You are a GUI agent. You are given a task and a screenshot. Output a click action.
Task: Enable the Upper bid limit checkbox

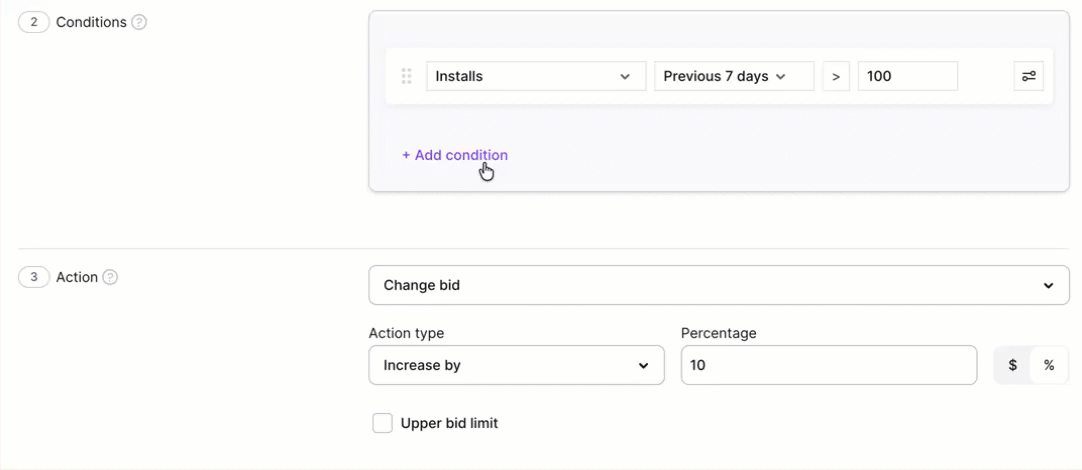(x=382, y=423)
